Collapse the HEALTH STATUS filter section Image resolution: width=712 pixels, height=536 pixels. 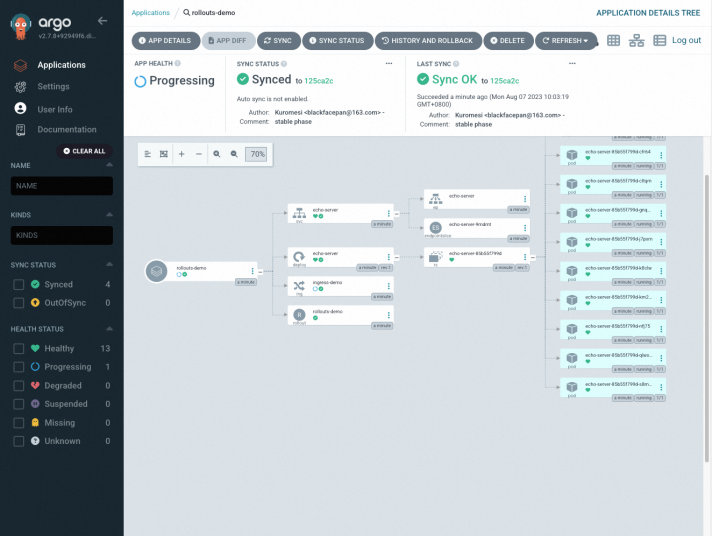109,328
